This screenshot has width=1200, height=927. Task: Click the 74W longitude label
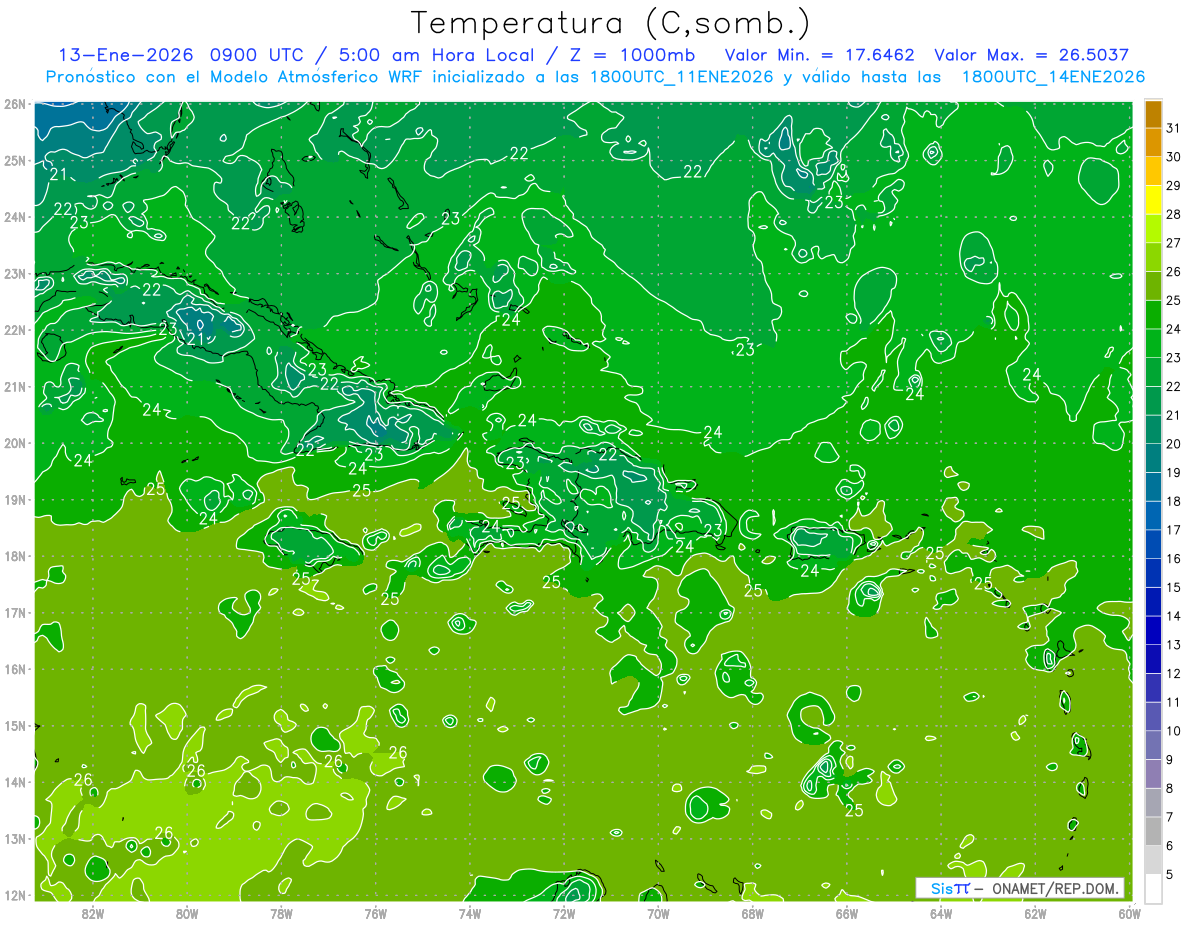click(x=470, y=913)
